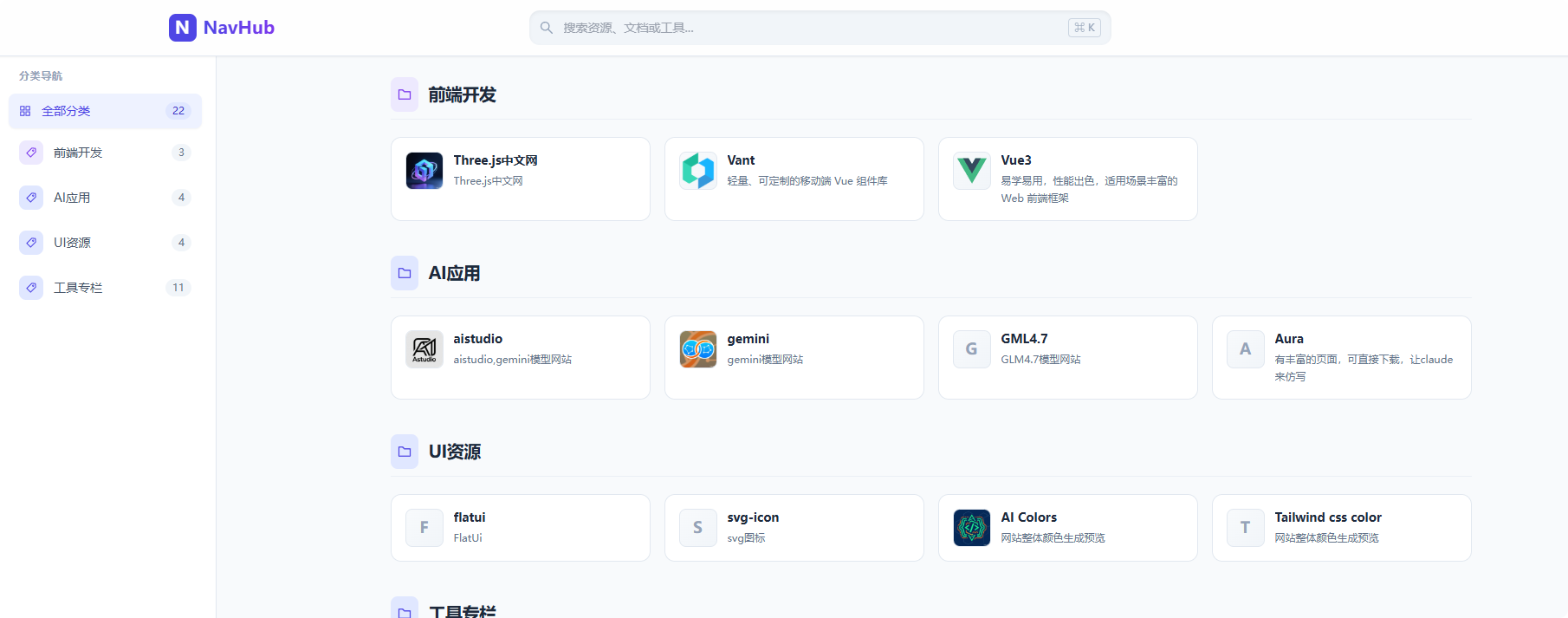This screenshot has width=1568, height=618.
Task: Click folder icon beside 前端开发 heading
Action: (405, 94)
